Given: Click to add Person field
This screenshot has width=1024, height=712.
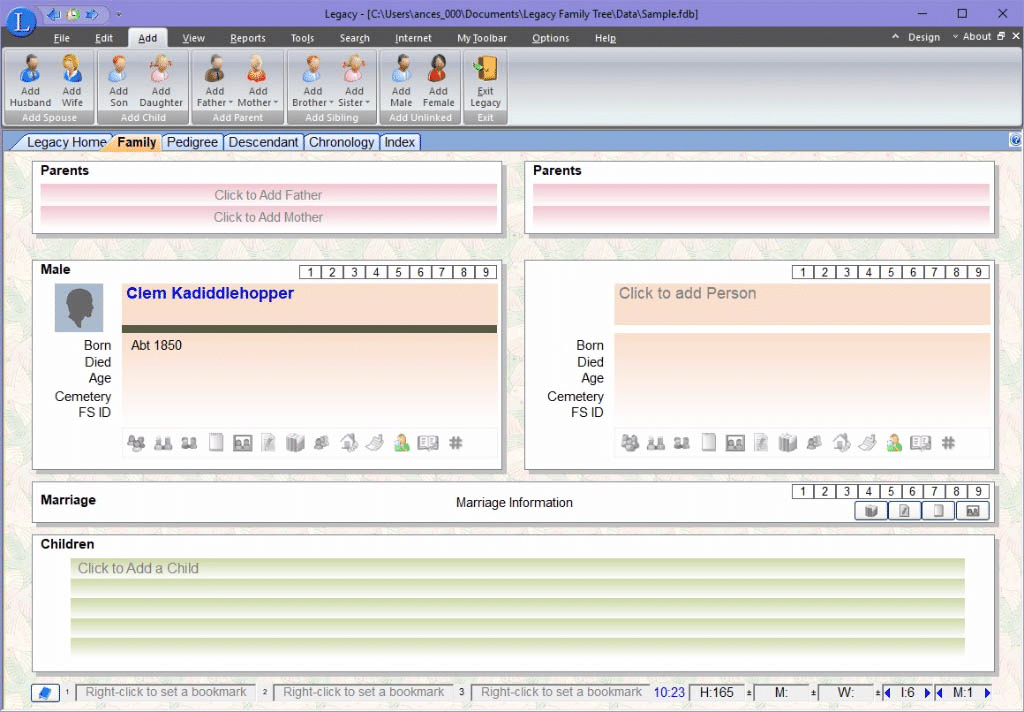Looking at the screenshot, I should point(802,304).
